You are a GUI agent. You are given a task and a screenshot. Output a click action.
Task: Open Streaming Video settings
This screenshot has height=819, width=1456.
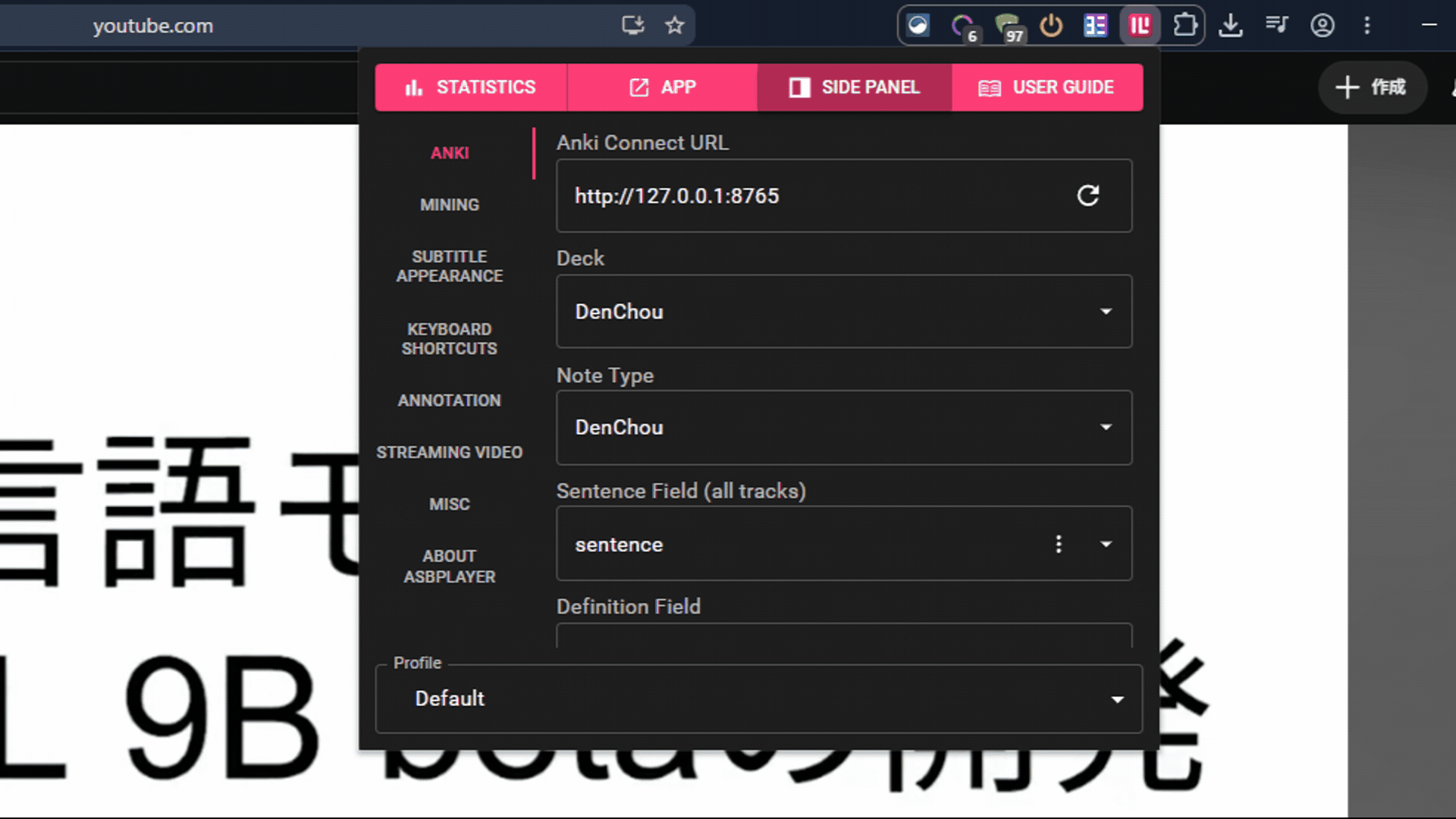pyautogui.click(x=450, y=453)
